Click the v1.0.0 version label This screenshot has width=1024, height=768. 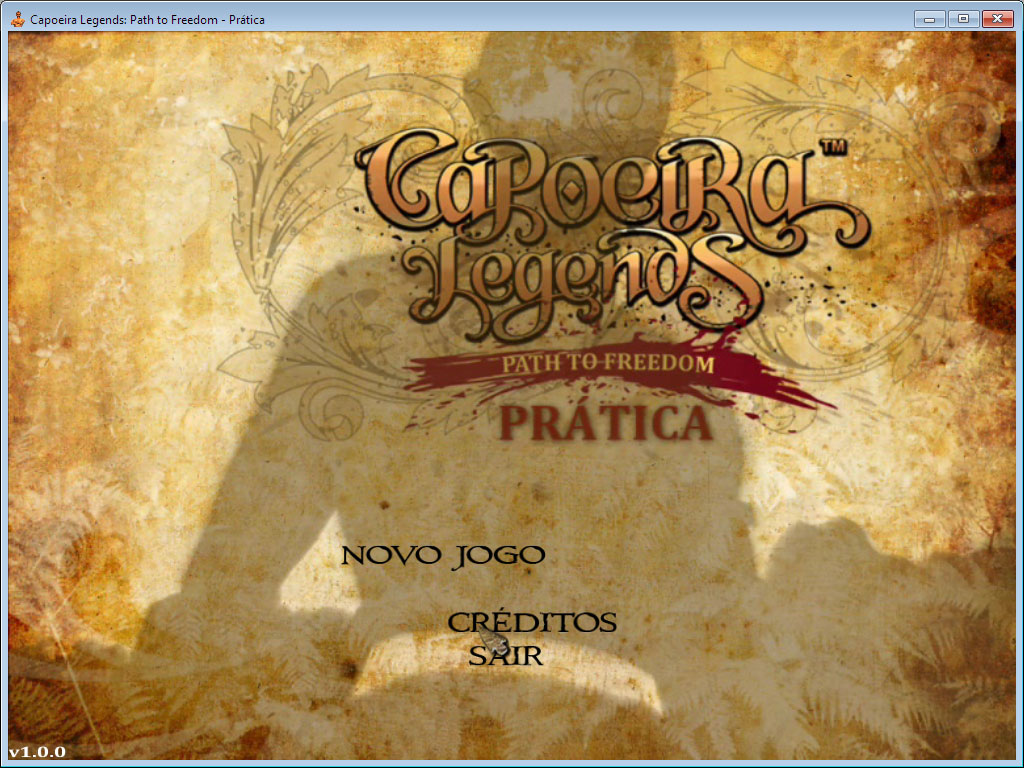(37, 752)
